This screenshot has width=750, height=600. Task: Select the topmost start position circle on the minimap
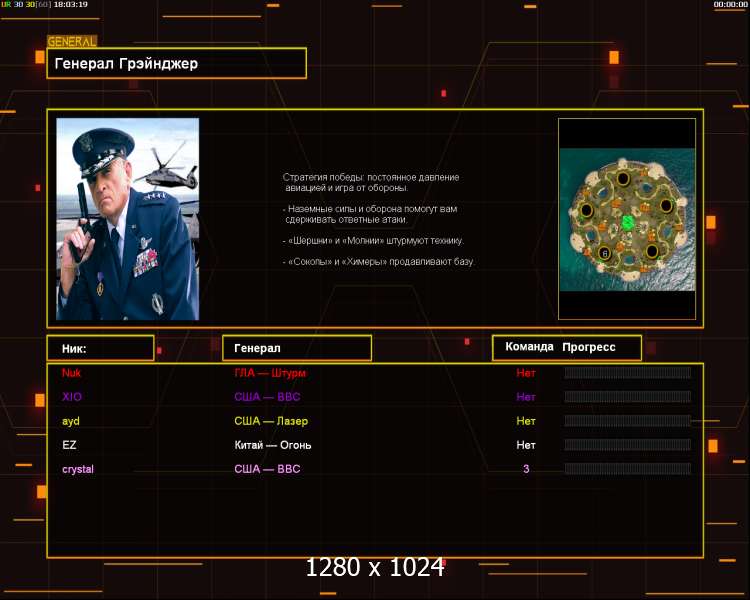tap(623, 178)
